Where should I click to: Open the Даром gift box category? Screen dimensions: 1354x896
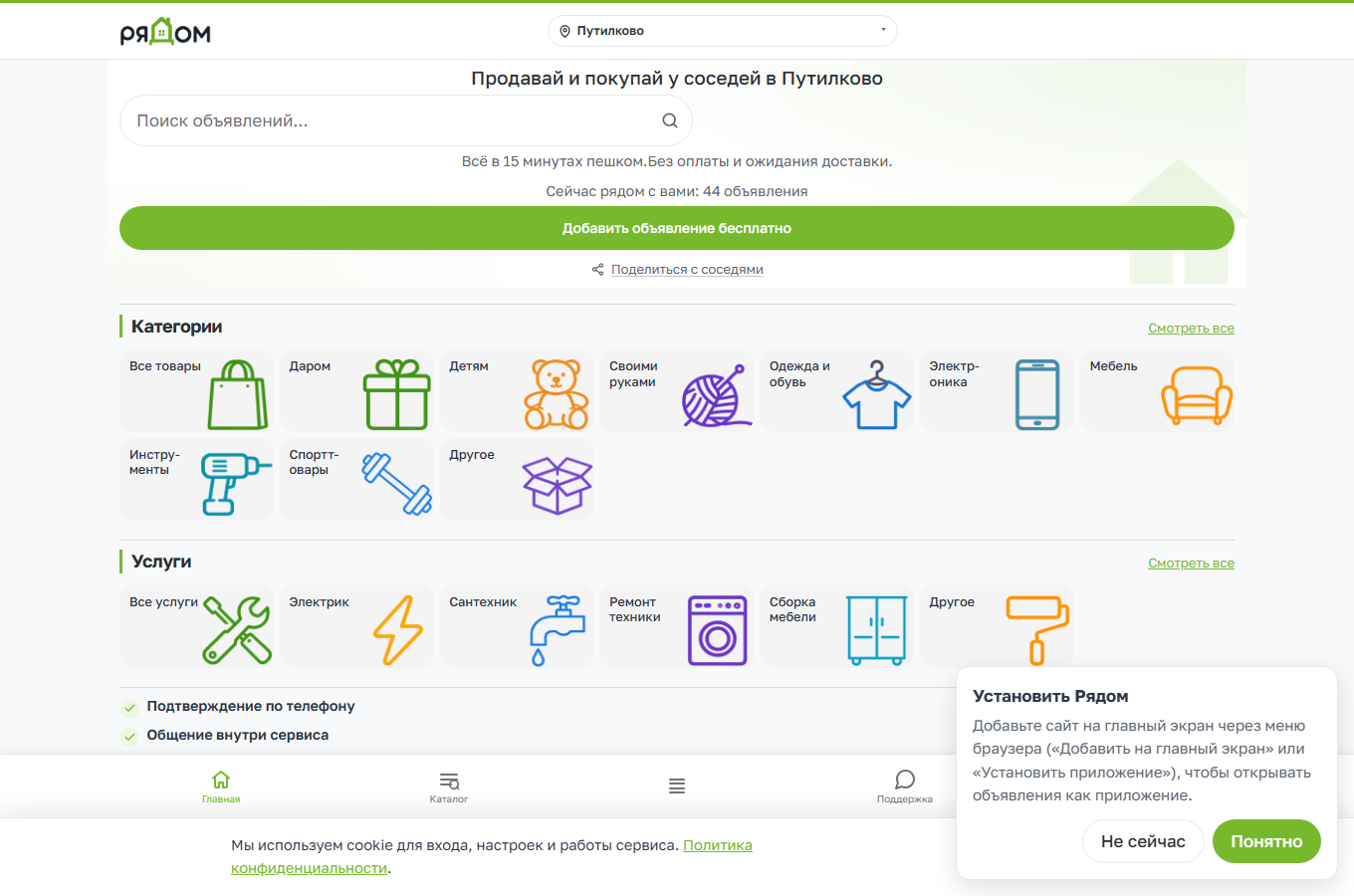point(356,390)
